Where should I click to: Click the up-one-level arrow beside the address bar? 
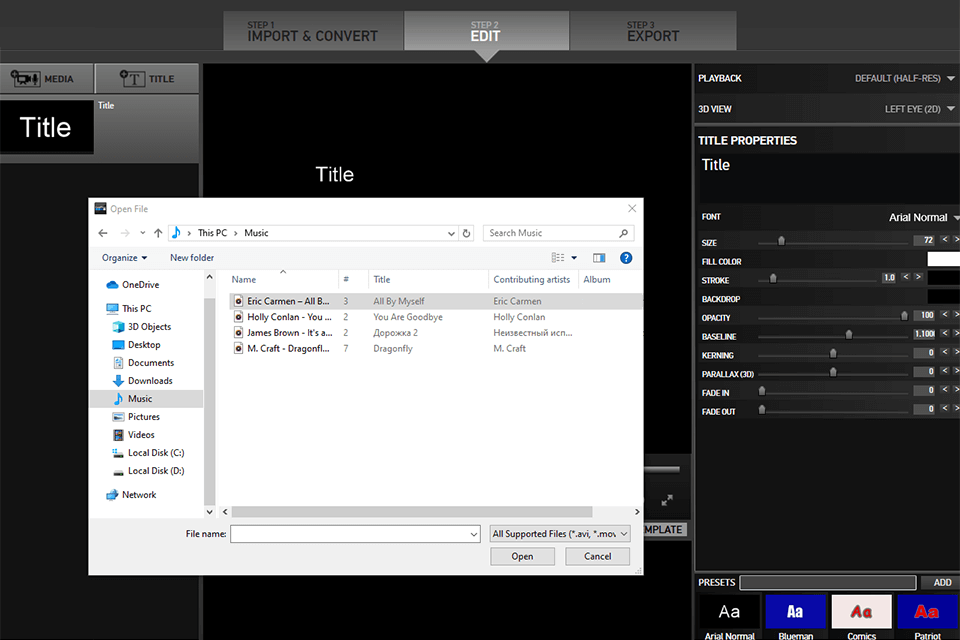(x=159, y=232)
